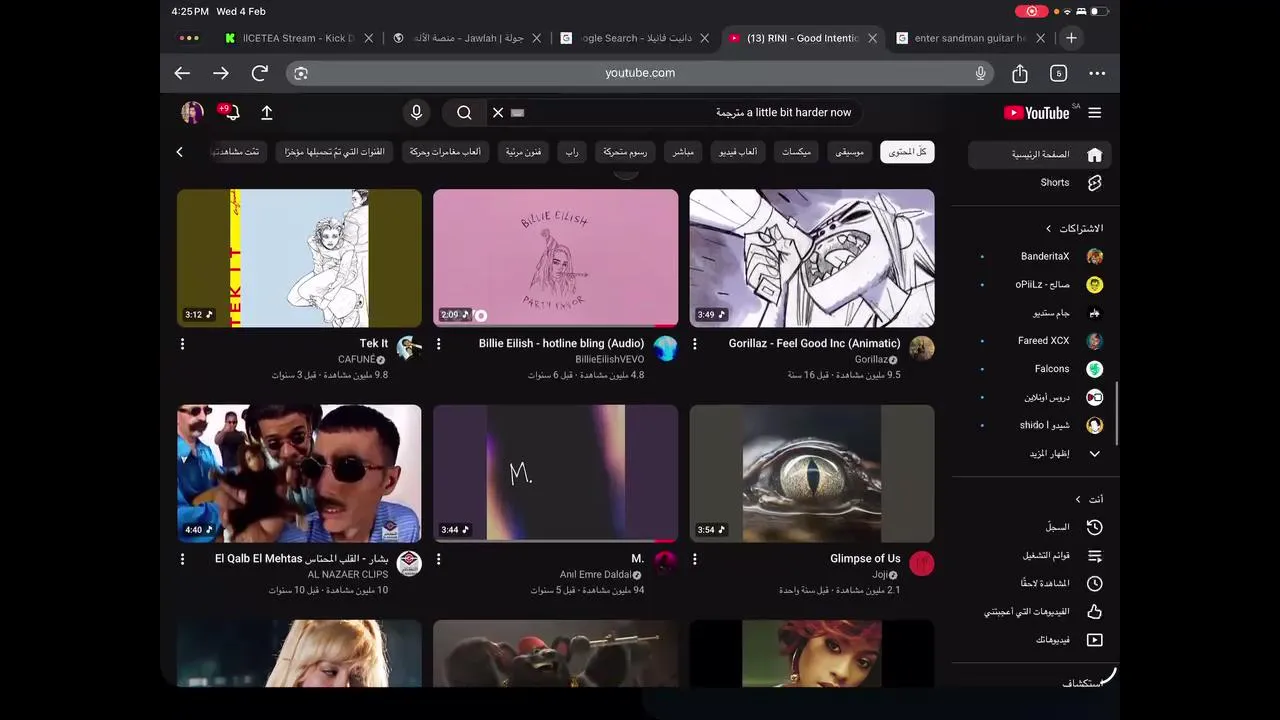Open CAFUNÉ channel avatar

pos(409,348)
